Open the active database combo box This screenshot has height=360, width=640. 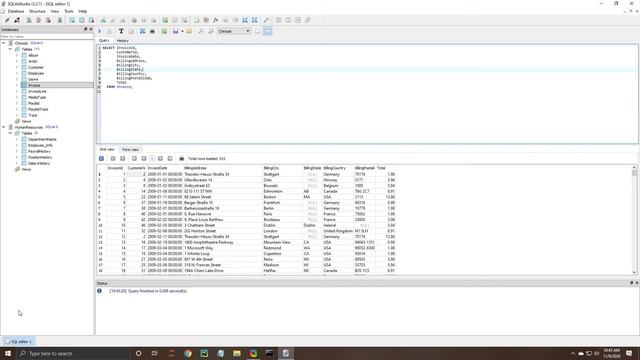click(234, 31)
